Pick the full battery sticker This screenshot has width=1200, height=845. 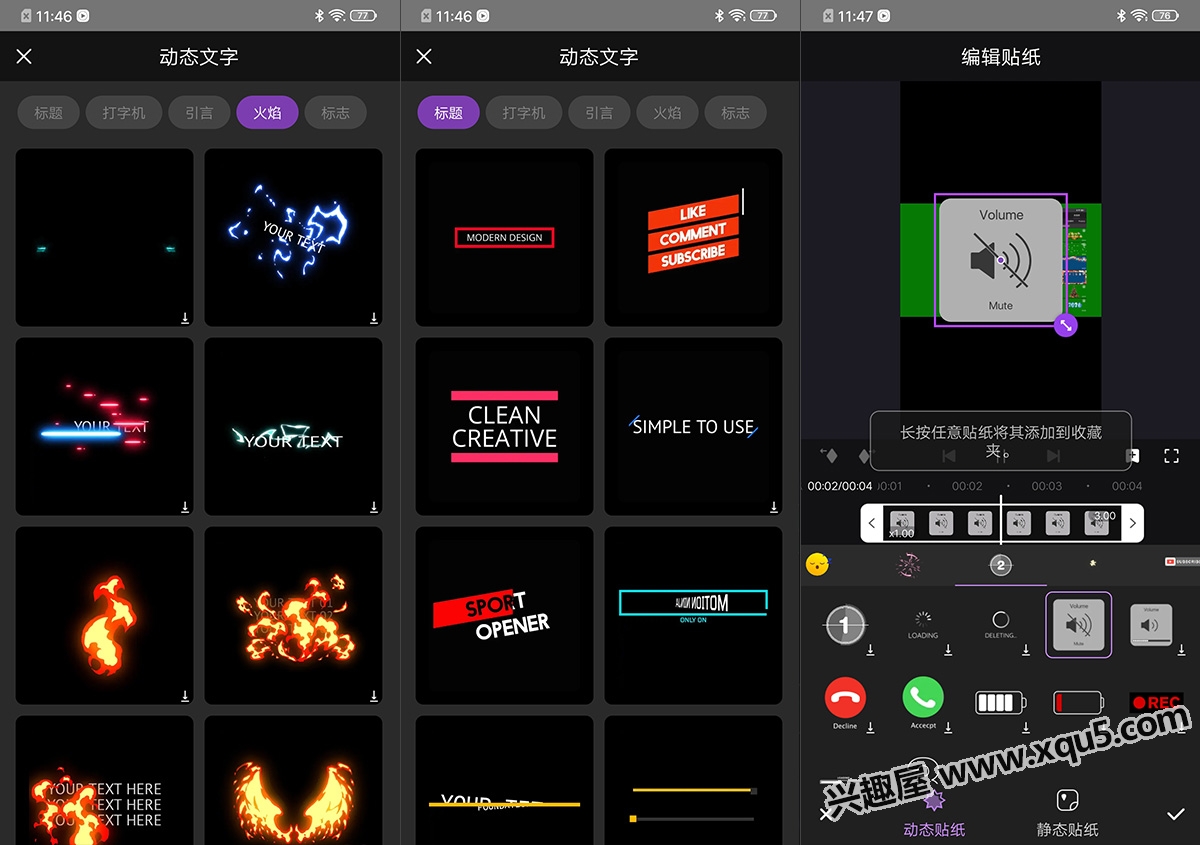click(1001, 702)
